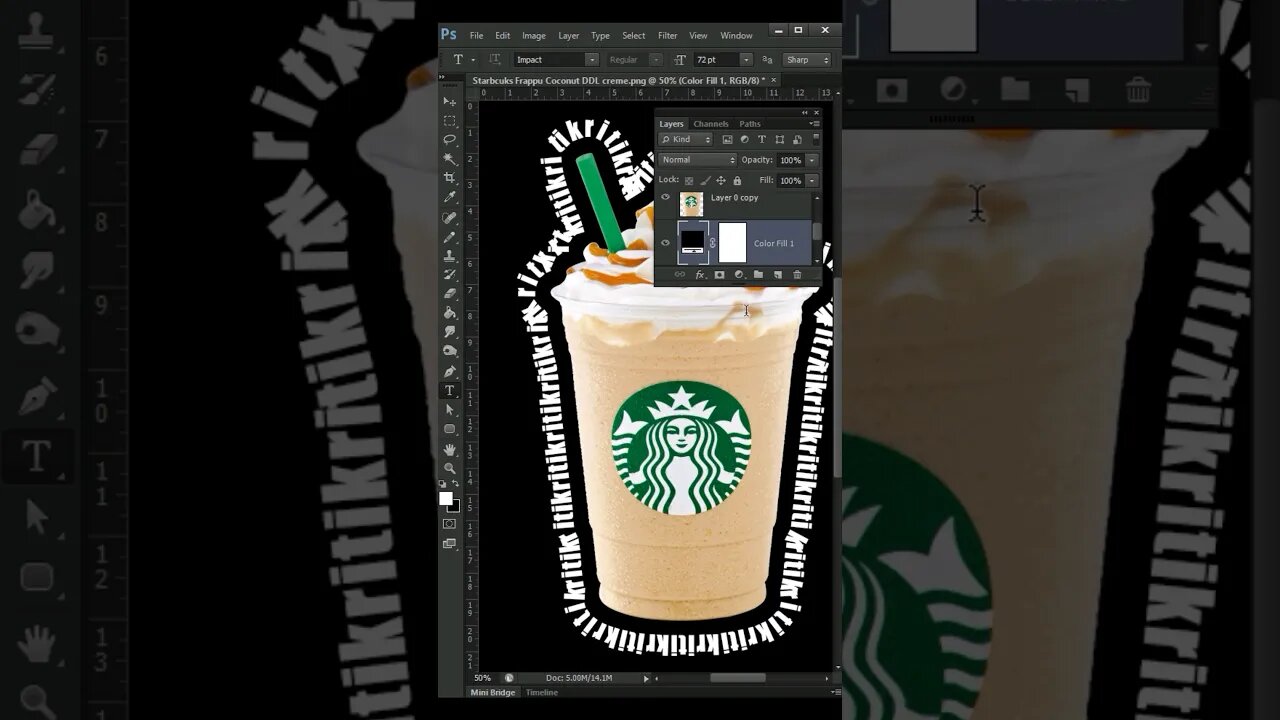
Task: Hide the Layer 0 copy layer
Action: [x=665, y=197]
